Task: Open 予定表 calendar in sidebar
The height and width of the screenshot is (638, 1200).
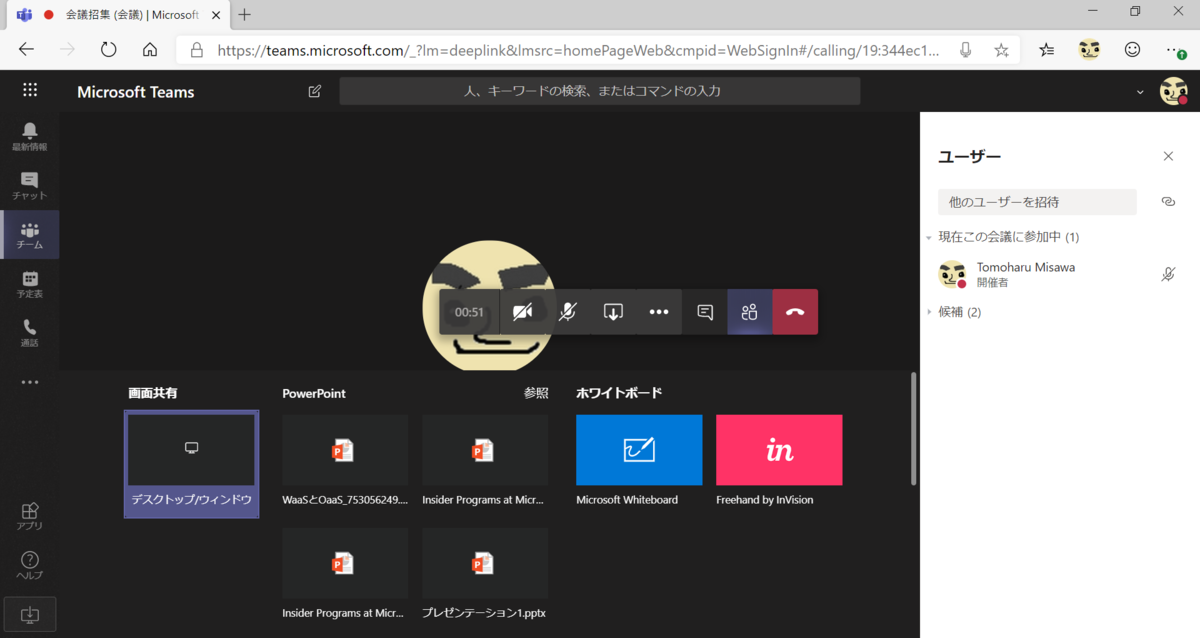Action: click(29, 284)
